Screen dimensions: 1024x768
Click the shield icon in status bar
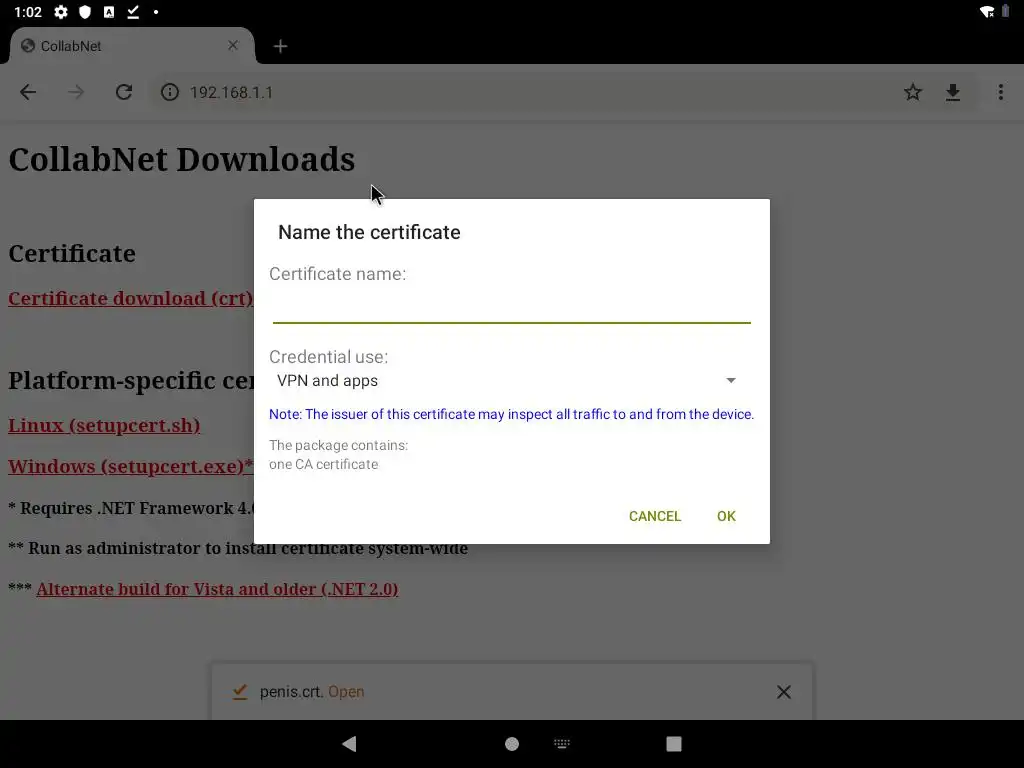point(85,12)
